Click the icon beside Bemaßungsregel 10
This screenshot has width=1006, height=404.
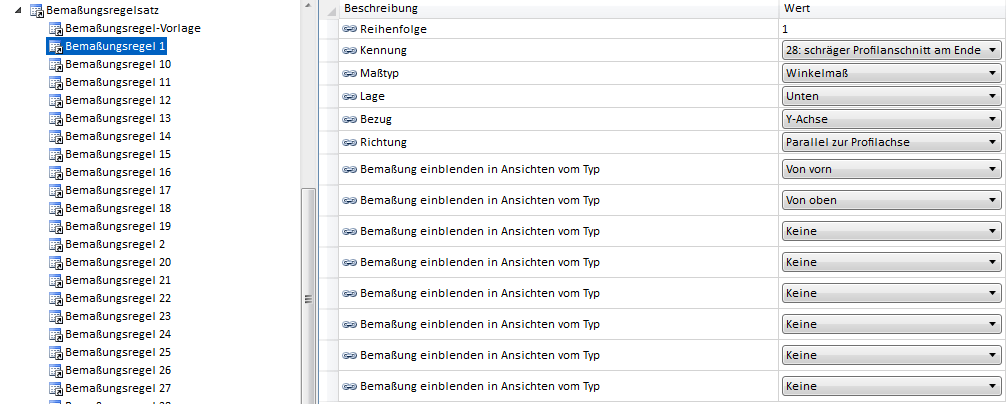pyautogui.click(x=56, y=64)
